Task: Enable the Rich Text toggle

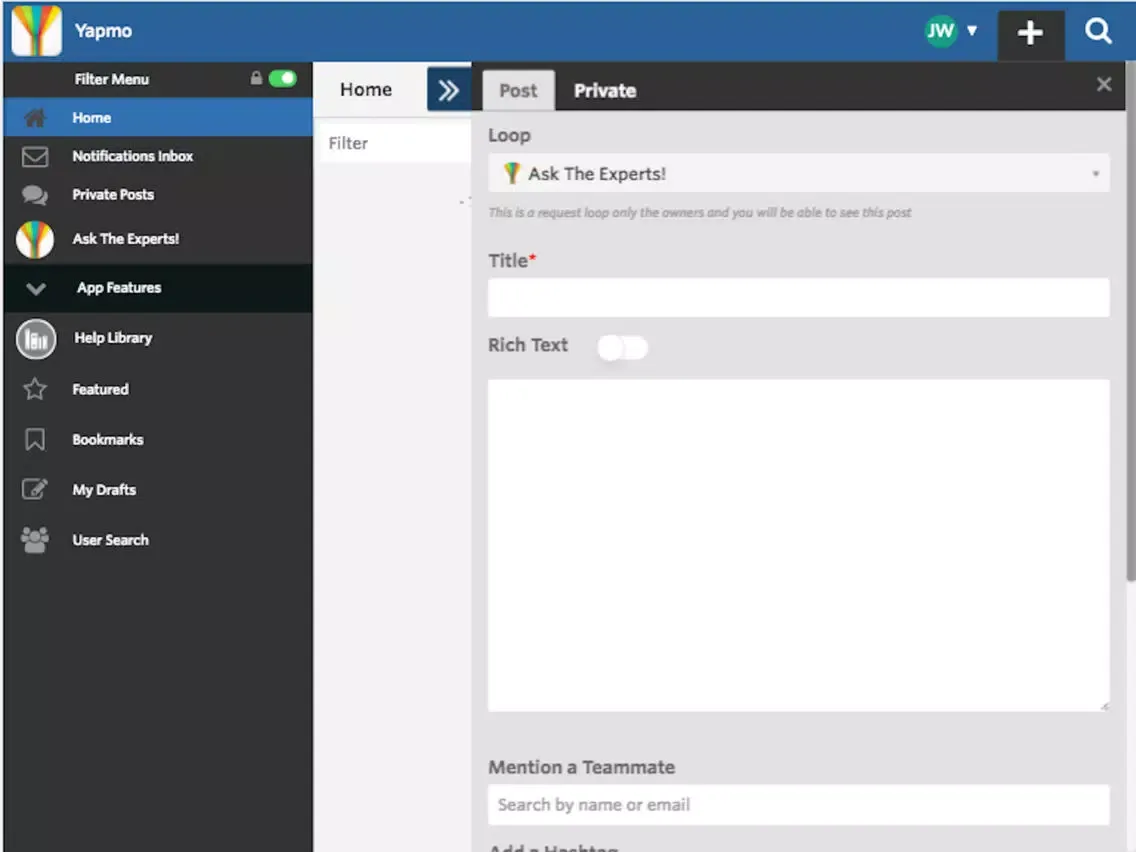Action: [x=622, y=348]
